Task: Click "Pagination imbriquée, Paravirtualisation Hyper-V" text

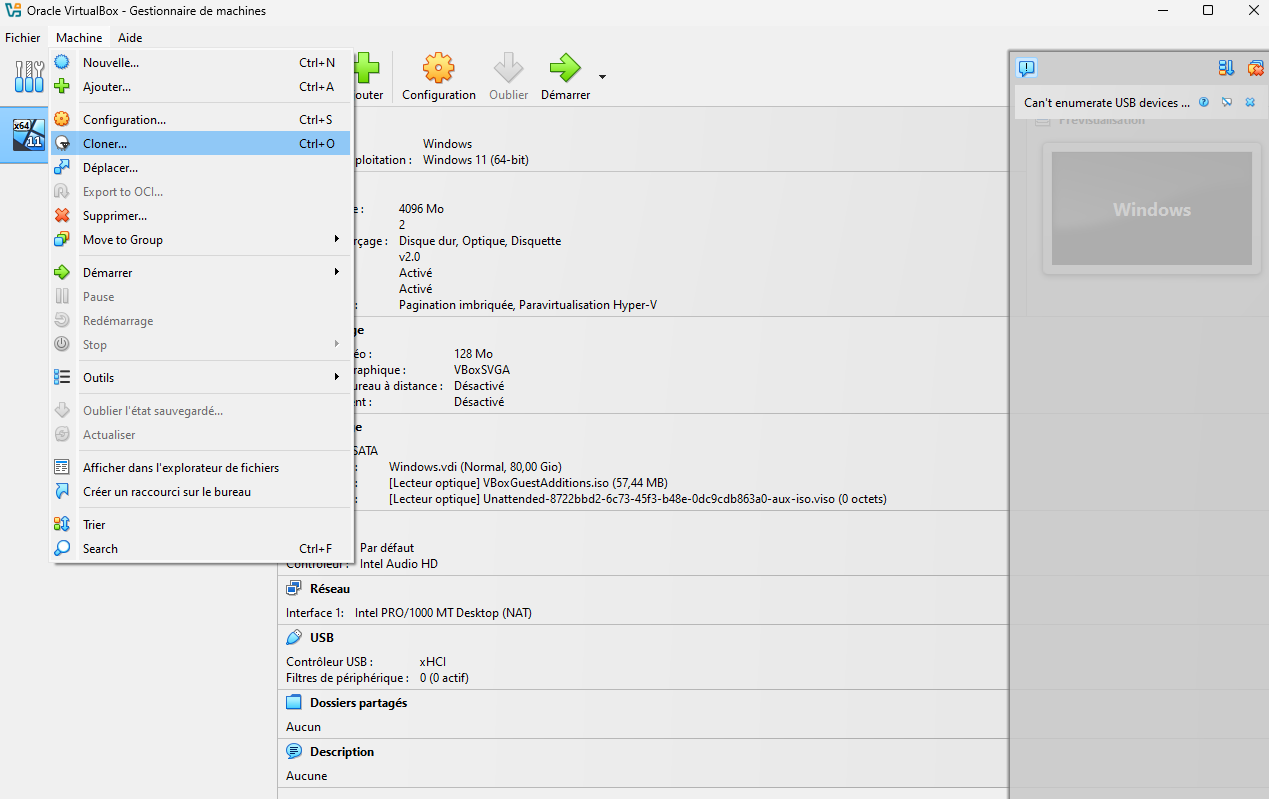Action: coord(528,305)
